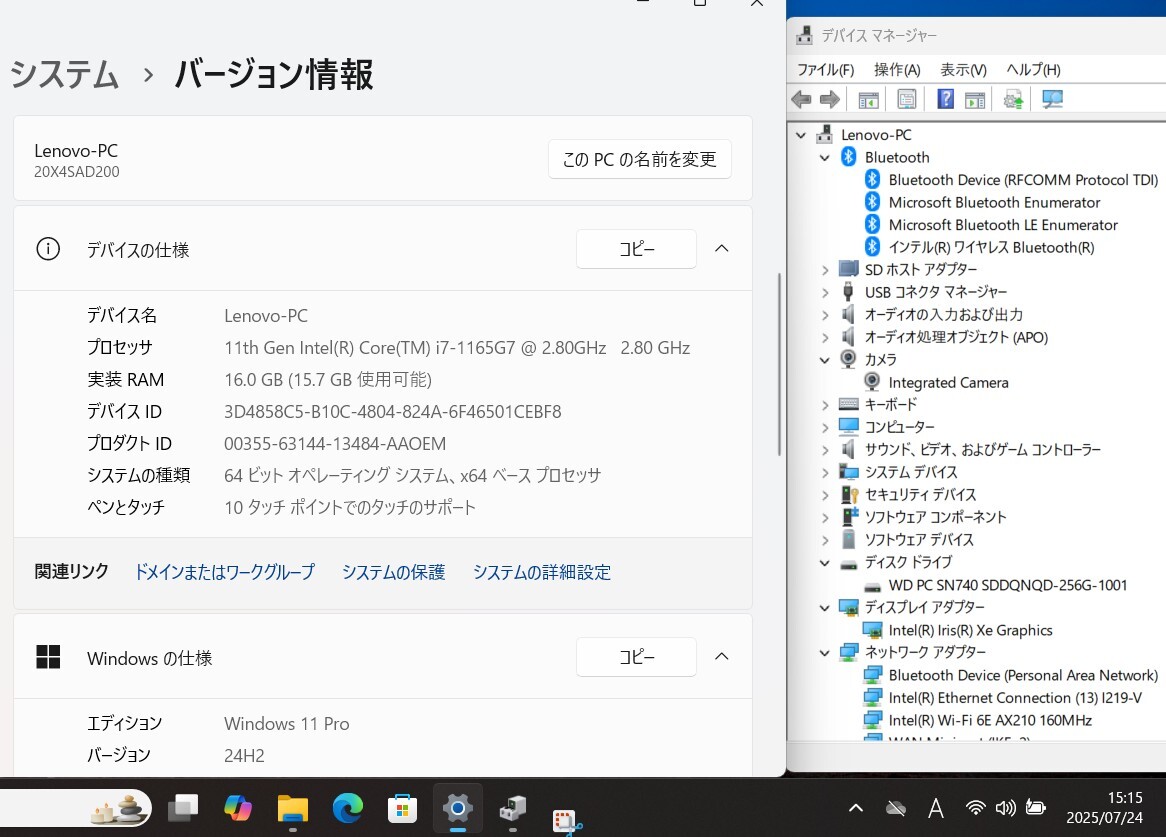Collapse the カメラ category chevron

click(x=825, y=360)
